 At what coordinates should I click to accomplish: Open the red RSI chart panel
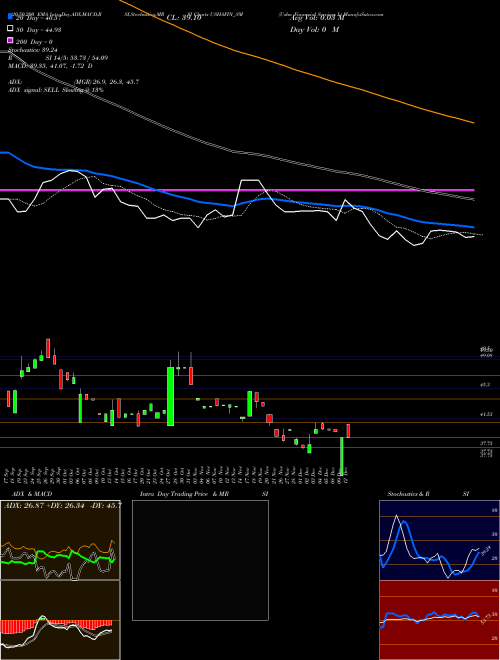439,620
